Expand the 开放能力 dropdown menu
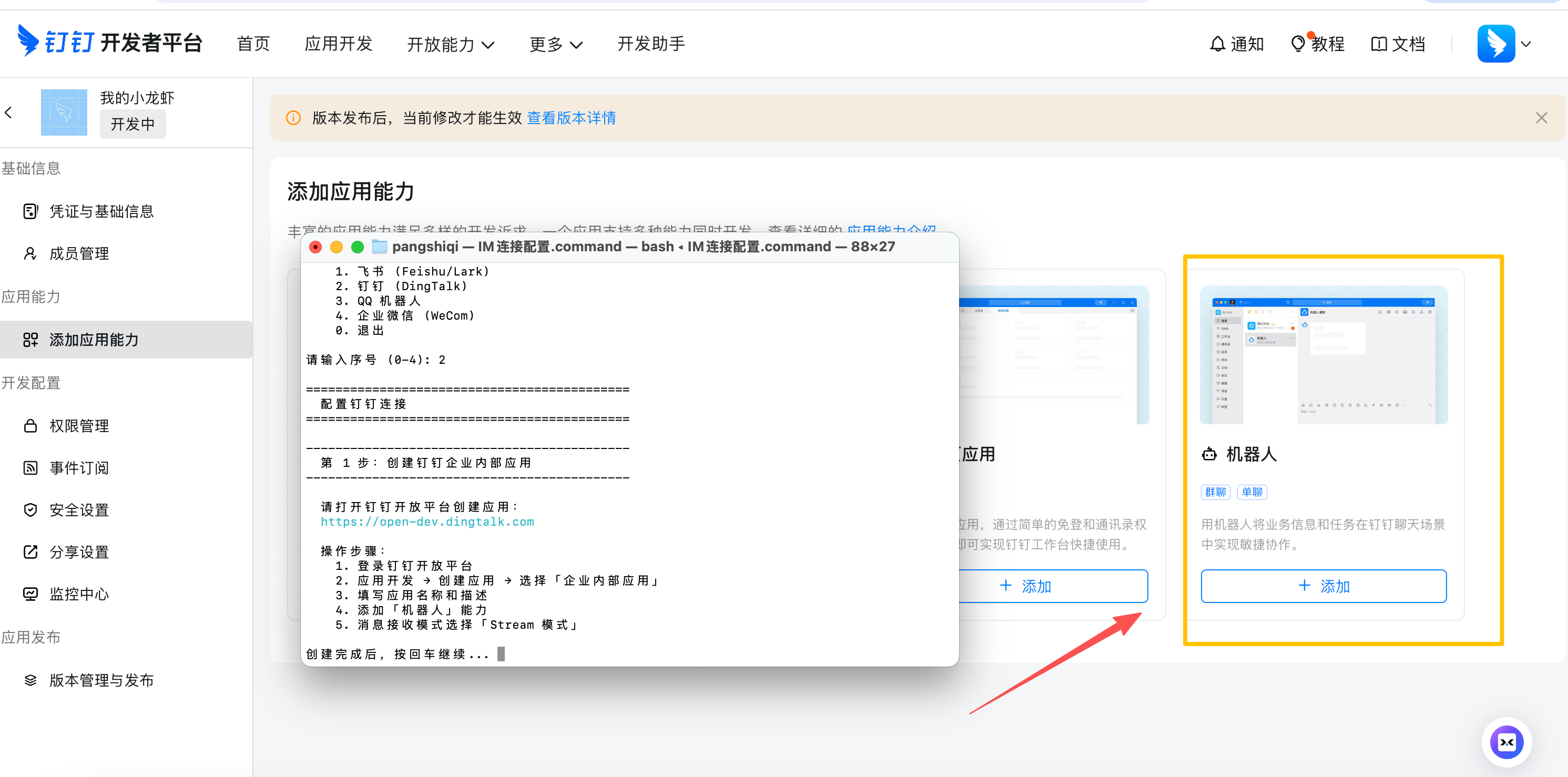1568x777 pixels. 451,44
